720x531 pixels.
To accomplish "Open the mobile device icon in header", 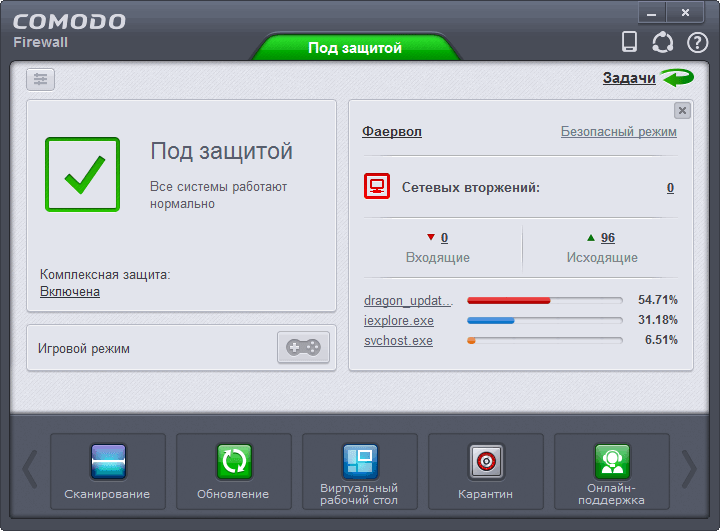I will (629, 42).
